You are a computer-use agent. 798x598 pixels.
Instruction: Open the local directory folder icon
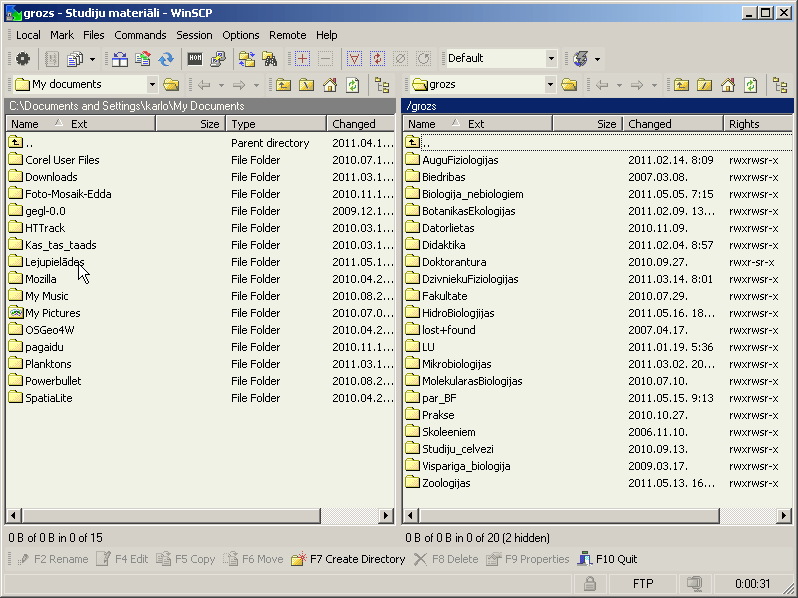[172, 84]
